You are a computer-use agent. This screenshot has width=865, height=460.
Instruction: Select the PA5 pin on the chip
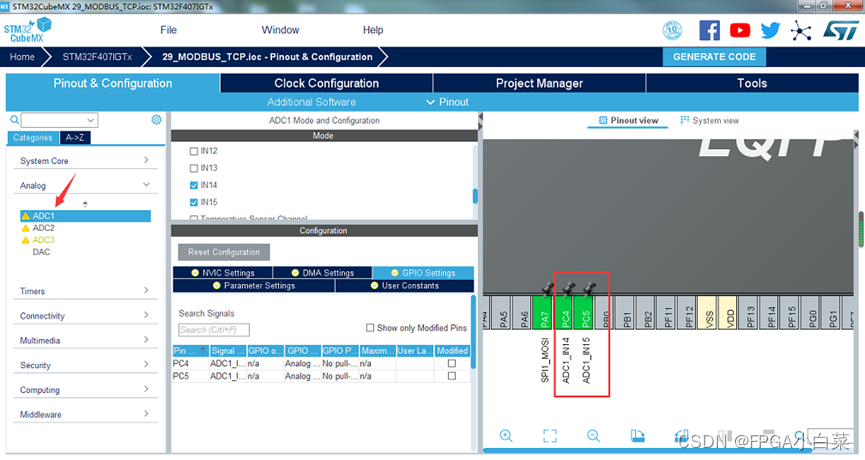click(x=503, y=313)
